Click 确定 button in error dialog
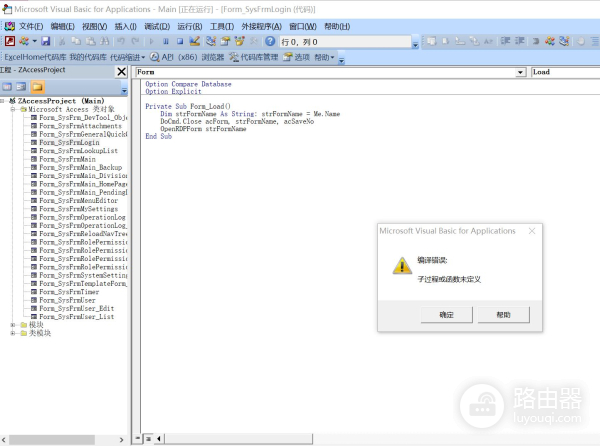Screen dimensions: 600x446 (446, 315)
